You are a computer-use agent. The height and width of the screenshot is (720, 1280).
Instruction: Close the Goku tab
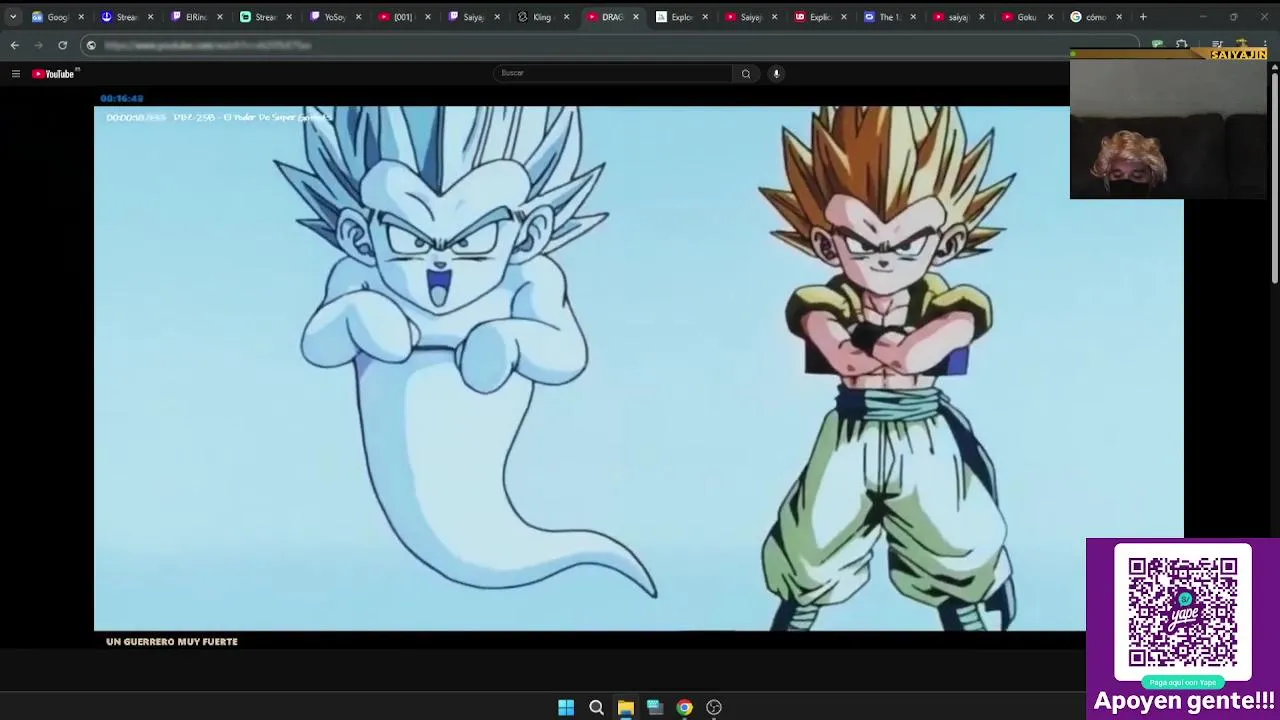pos(1050,17)
